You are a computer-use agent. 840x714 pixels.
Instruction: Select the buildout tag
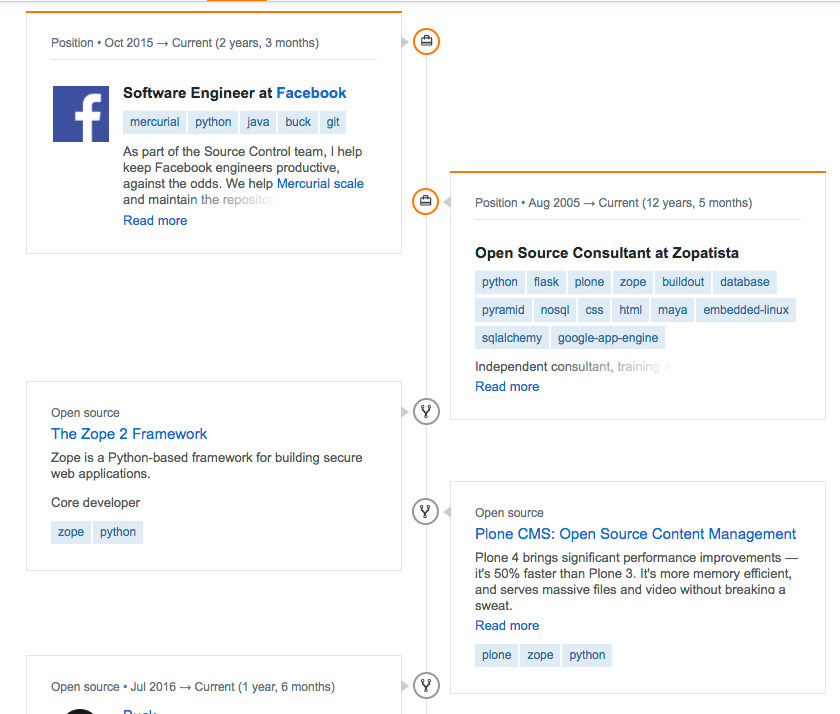click(683, 282)
